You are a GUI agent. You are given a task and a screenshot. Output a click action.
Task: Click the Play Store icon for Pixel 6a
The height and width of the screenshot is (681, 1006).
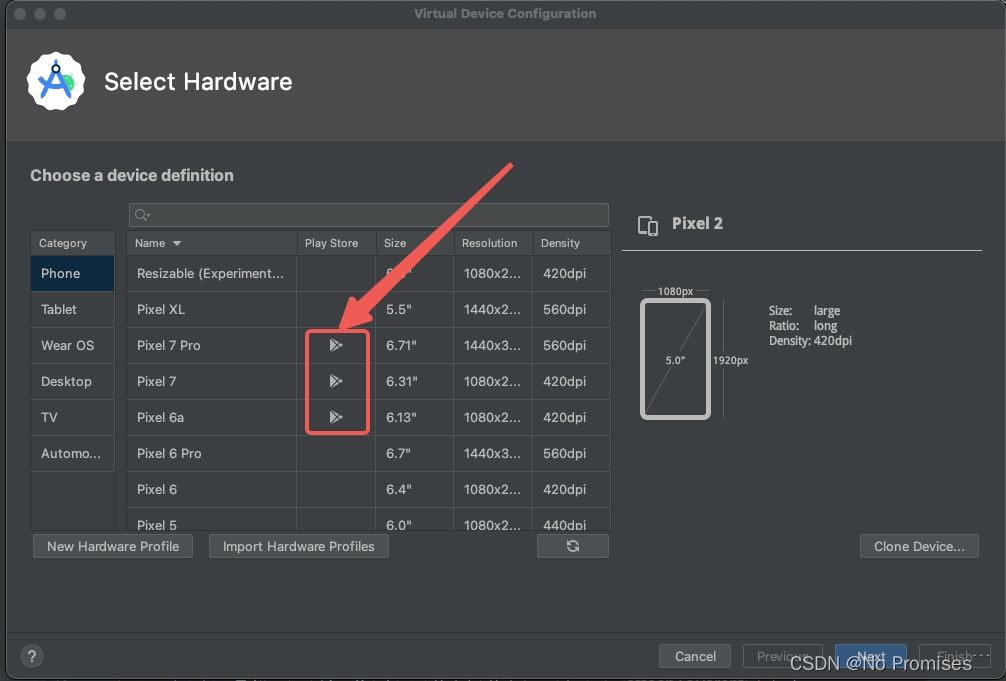point(336,417)
